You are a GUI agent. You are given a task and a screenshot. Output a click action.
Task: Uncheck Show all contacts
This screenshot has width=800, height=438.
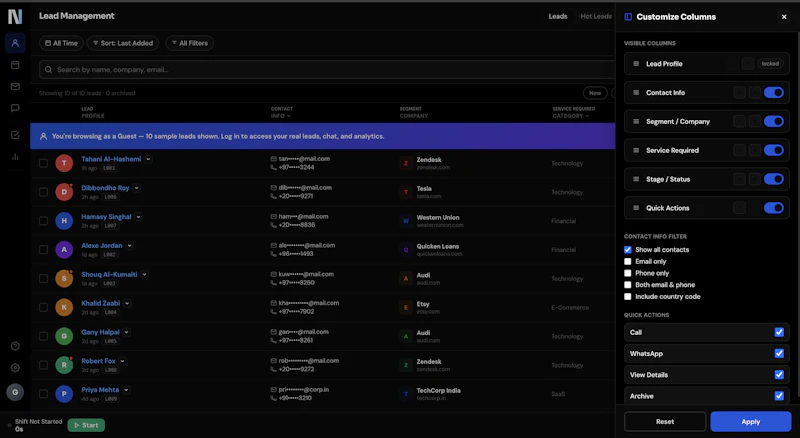coord(628,250)
